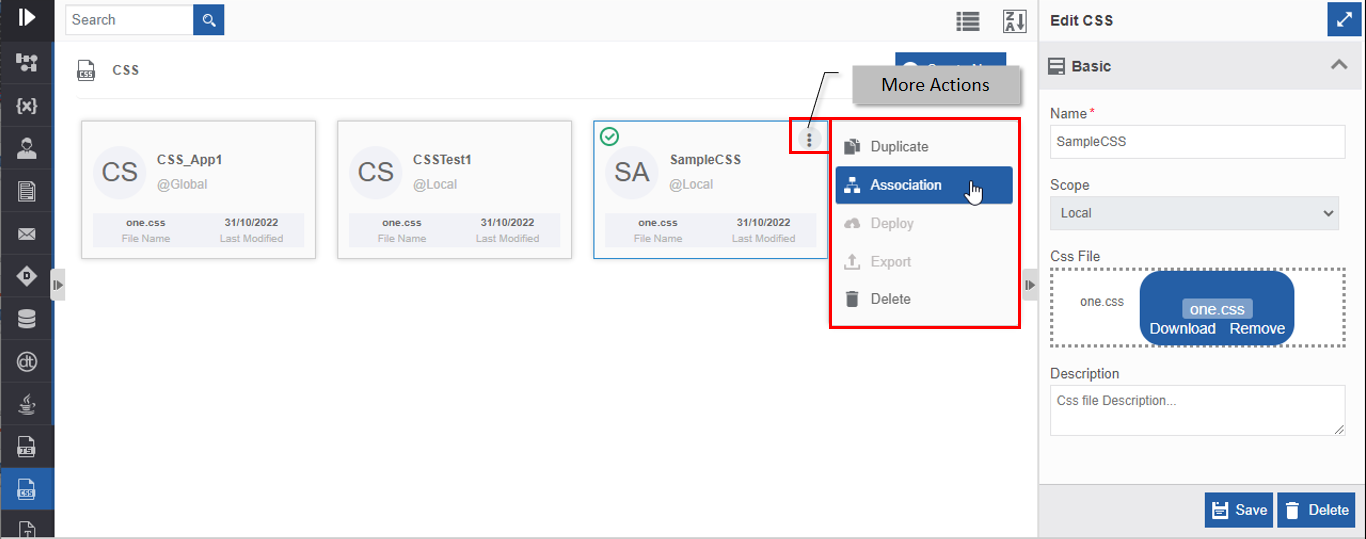
Task: Click the Save button
Action: (1239, 510)
